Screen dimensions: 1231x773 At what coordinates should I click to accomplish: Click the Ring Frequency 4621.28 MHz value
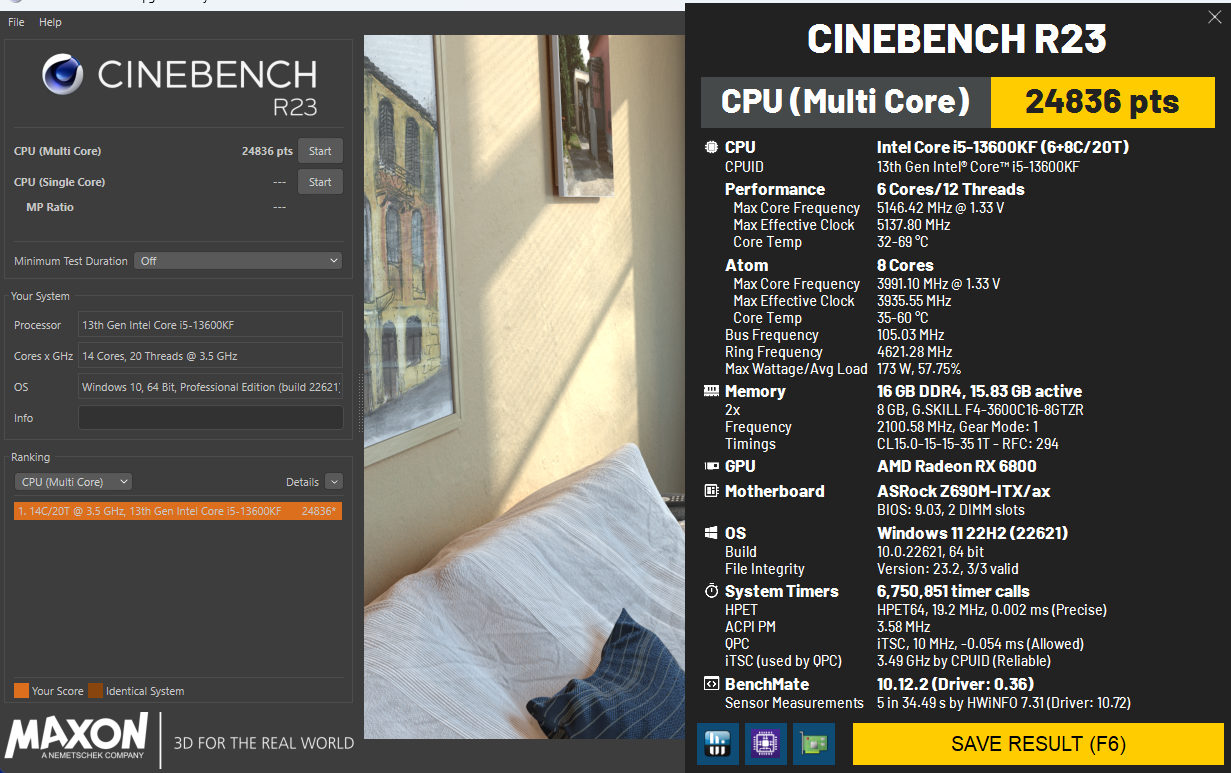point(915,352)
